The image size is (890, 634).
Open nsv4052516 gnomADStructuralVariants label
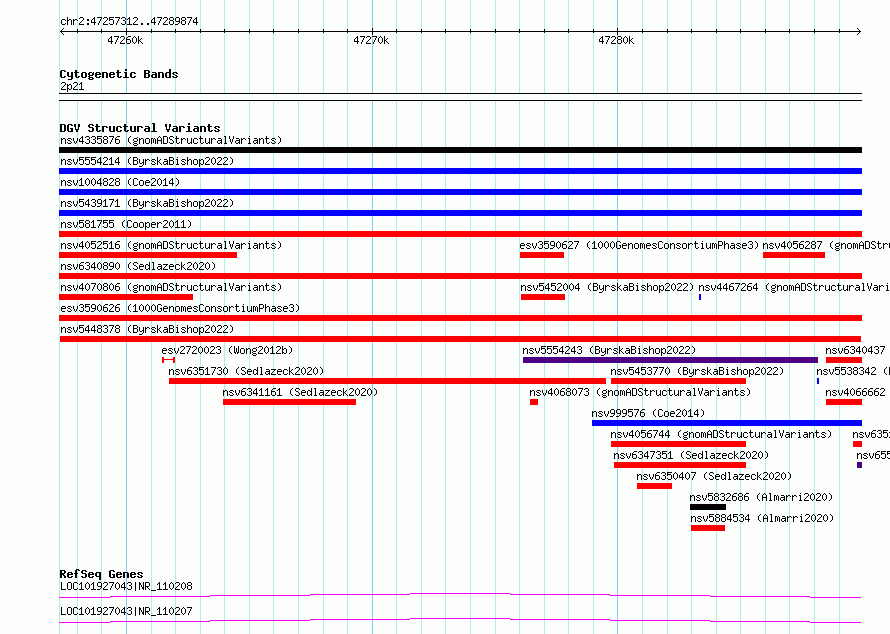coord(171,245)
